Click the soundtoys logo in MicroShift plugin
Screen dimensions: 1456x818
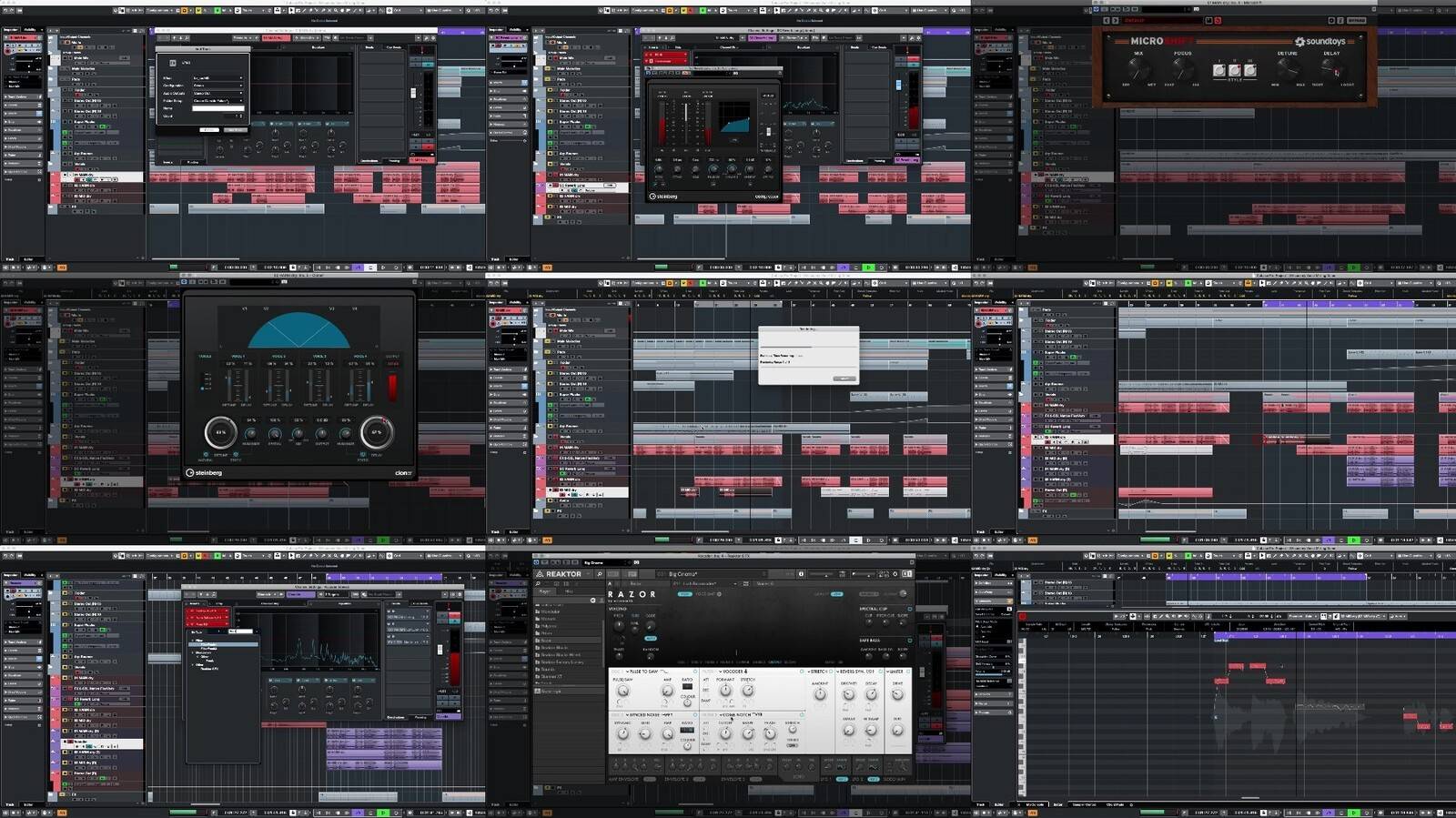(1320, 42)
